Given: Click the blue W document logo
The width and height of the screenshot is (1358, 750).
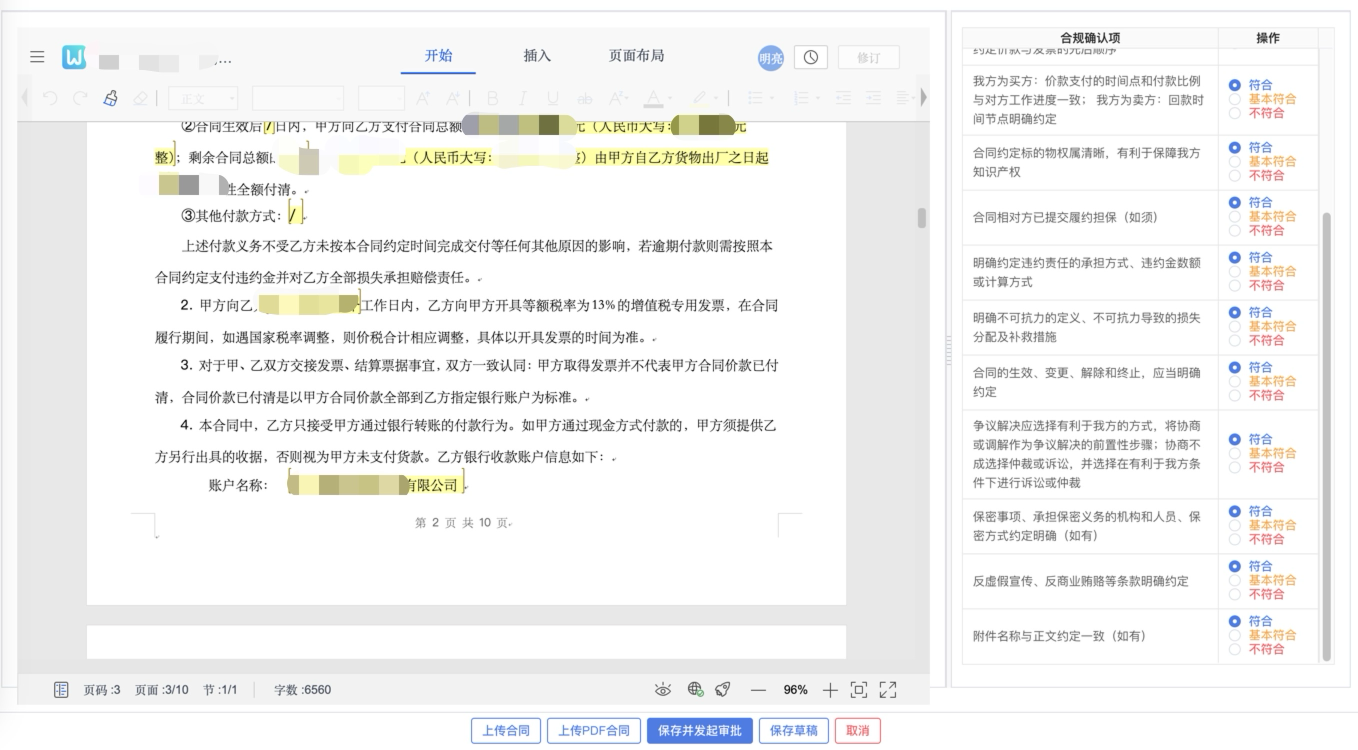Looking at the screenshot, I should point(74,57).
